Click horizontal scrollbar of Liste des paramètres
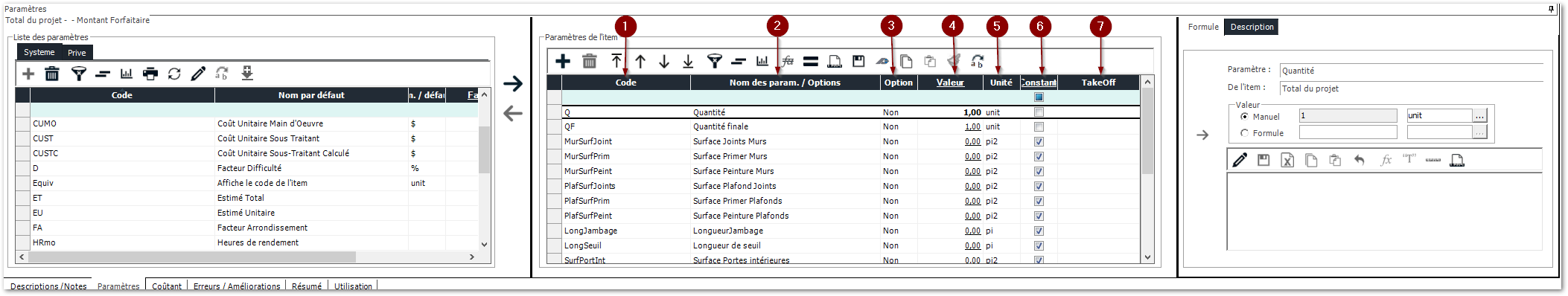The height and width of the screenshot is (296, 1568). (x=246, y=257)
